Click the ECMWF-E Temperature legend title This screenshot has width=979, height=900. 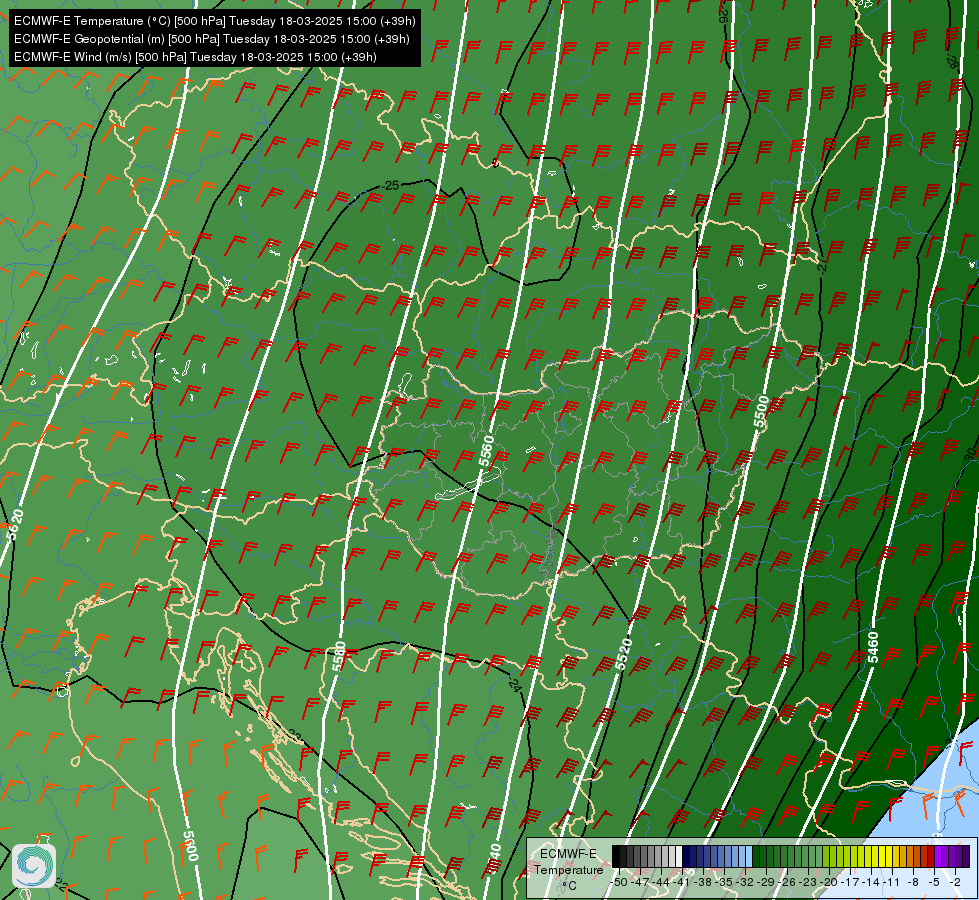tap(568, 862)
